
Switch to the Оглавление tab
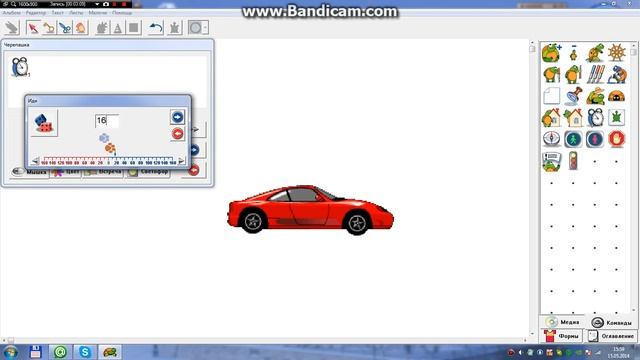(611, 336)
